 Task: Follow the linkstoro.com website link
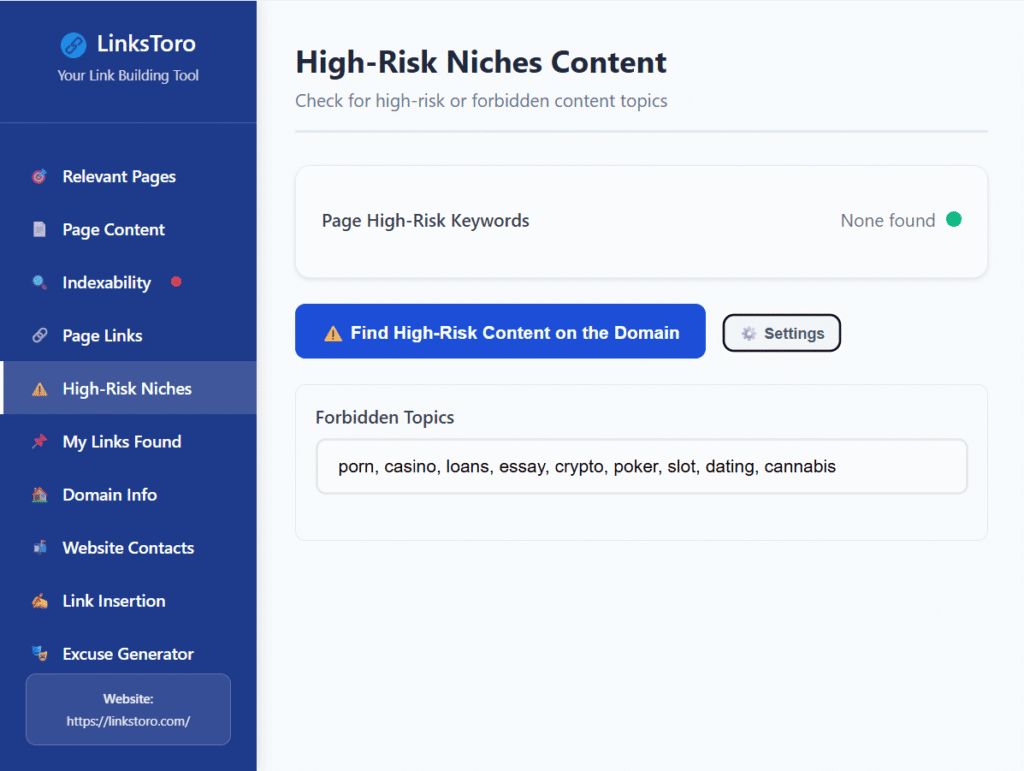[128, 720]
